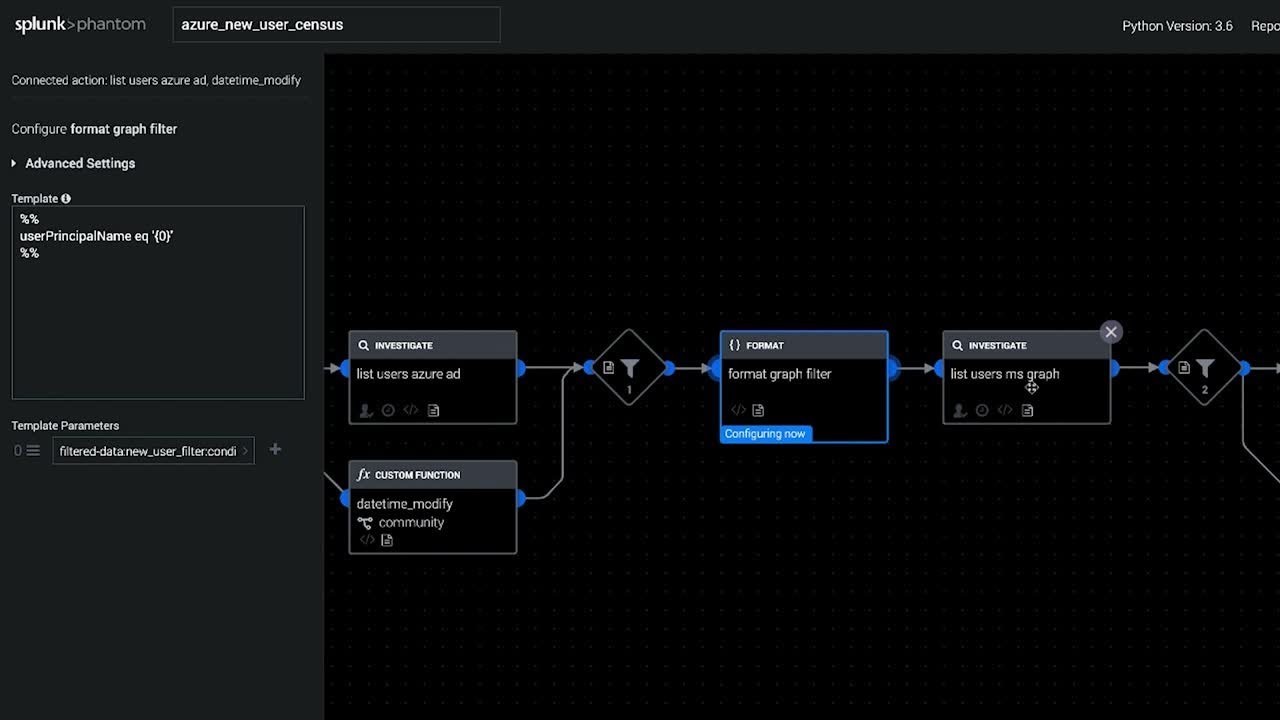
Task: Open notes icon on format graph filter
Action: tap(758, 410)
